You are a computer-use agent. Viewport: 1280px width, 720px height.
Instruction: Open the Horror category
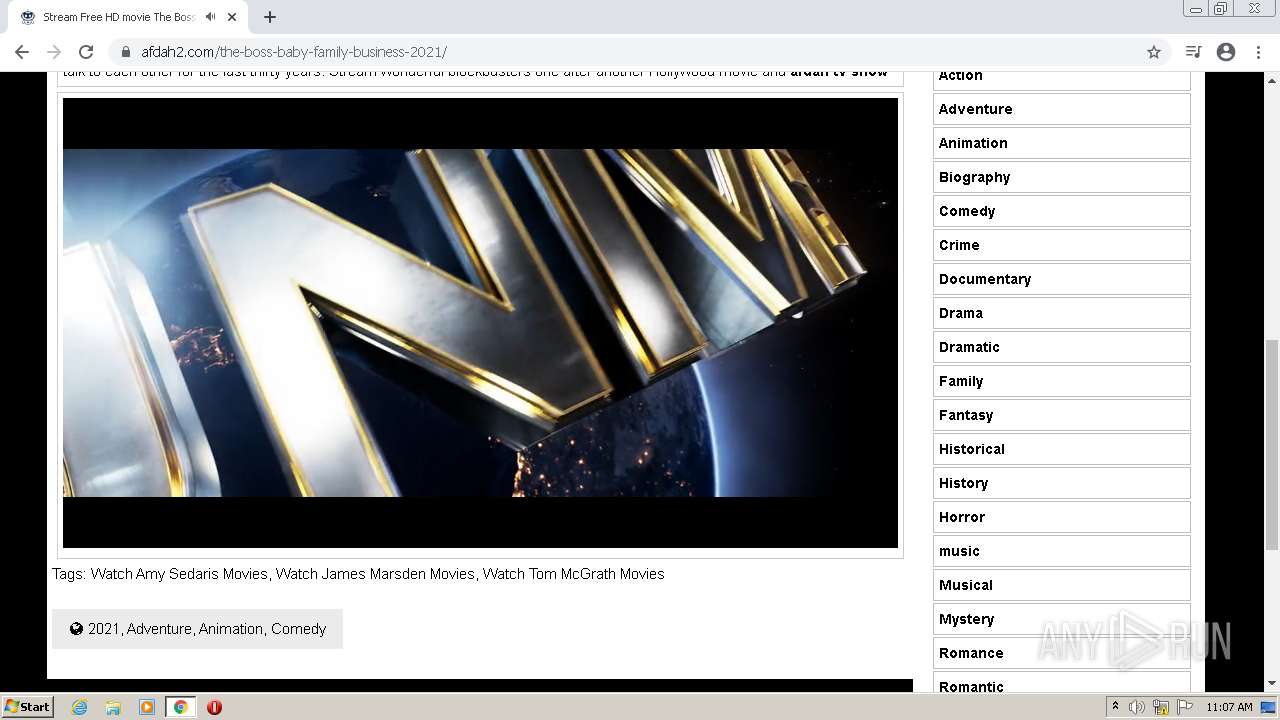point(1061,517)
